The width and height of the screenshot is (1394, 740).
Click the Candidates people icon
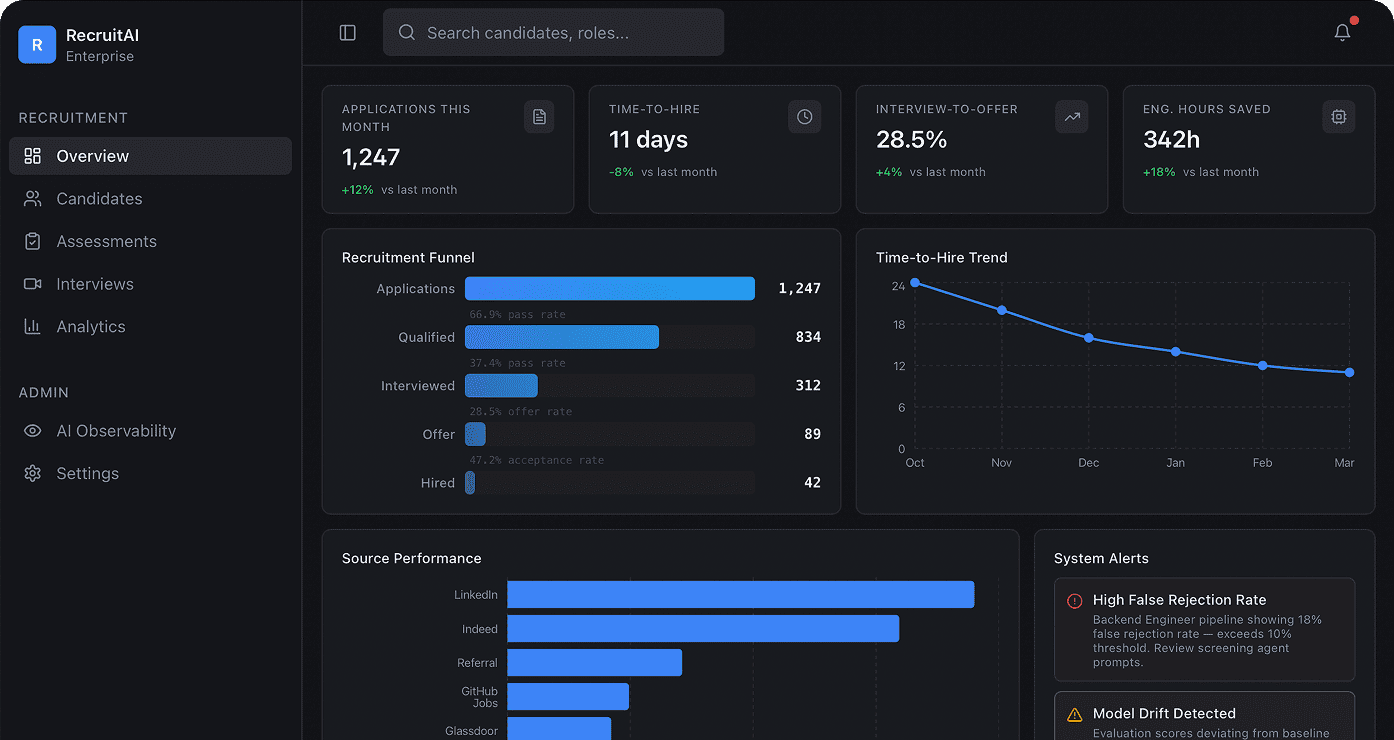[33, 199]
